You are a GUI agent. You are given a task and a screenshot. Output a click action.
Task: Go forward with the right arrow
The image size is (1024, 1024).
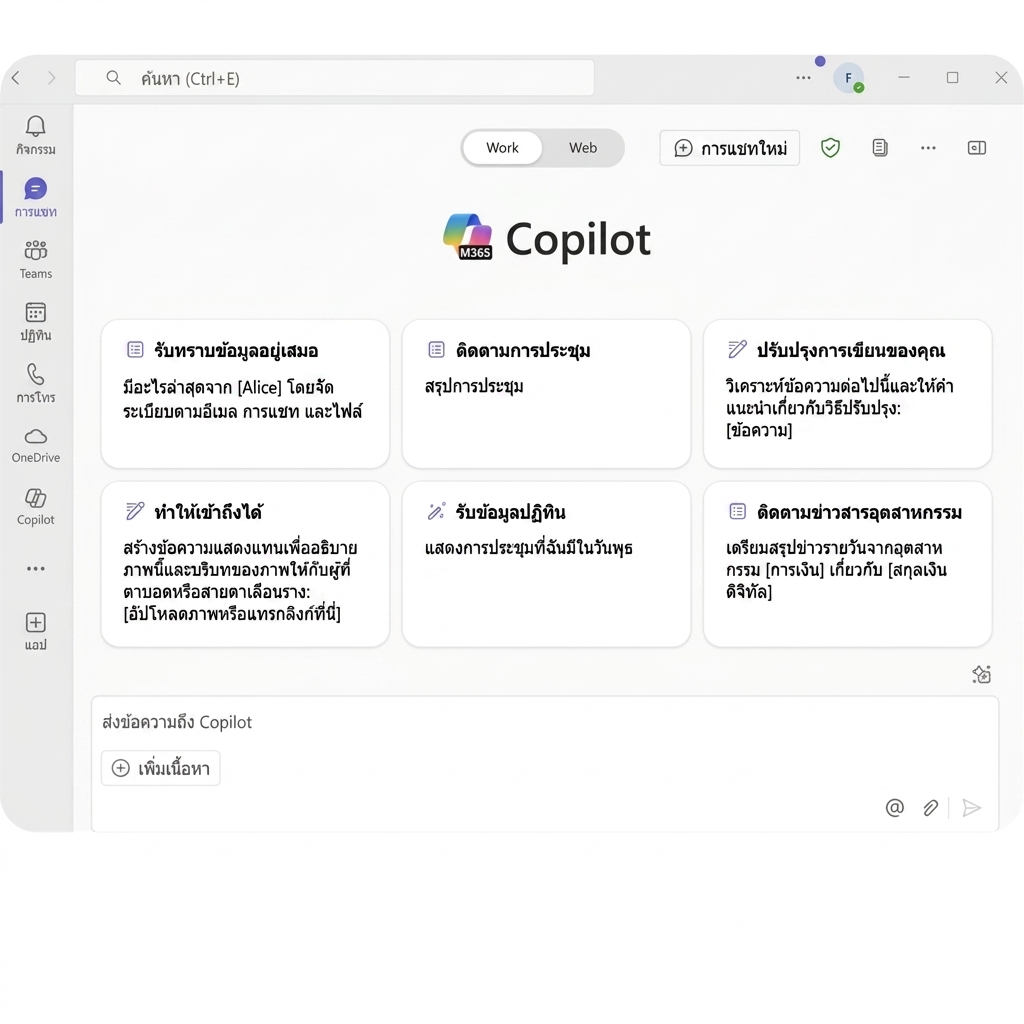(x=52, y=78)
